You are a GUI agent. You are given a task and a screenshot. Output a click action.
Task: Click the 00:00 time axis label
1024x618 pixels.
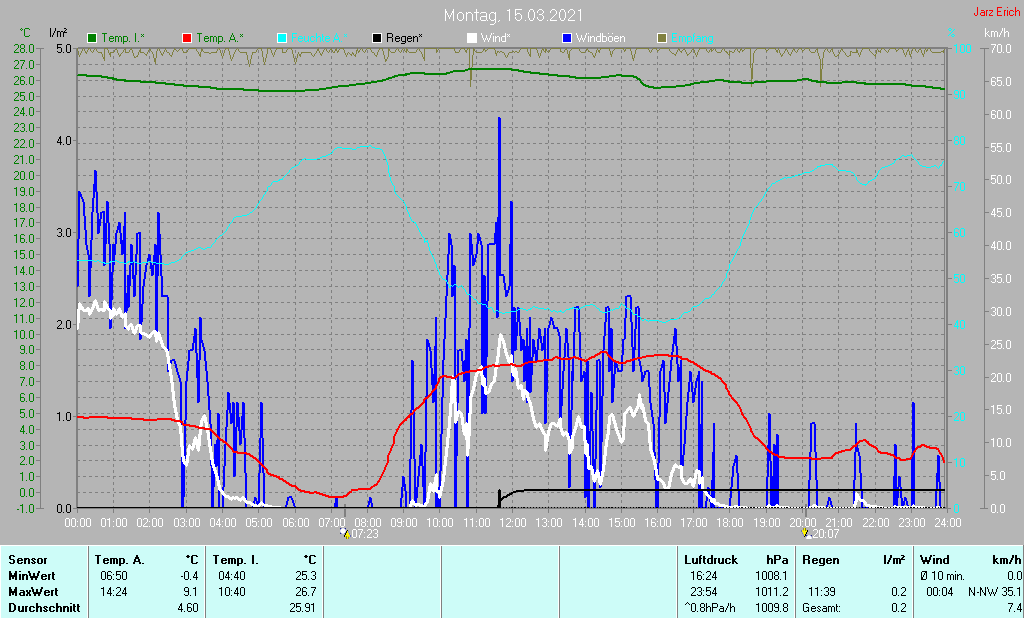[x=78, y=523]
